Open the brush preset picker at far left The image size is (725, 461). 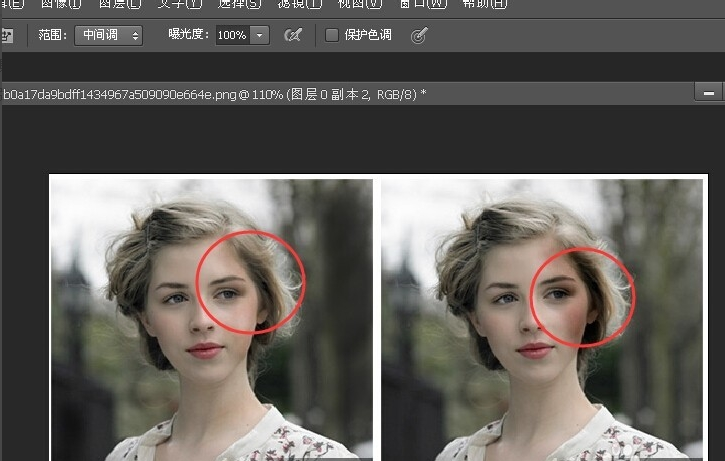coord(6,35)
